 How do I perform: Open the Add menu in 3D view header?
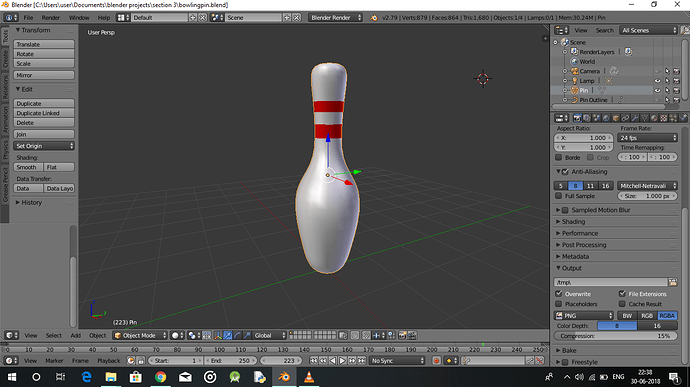[76, 335]
